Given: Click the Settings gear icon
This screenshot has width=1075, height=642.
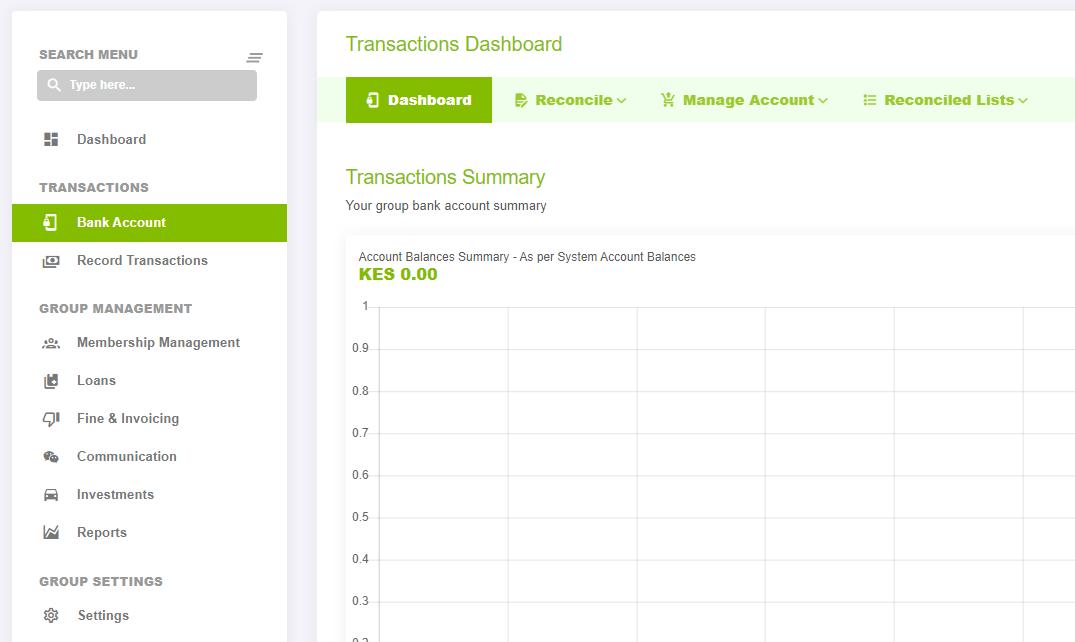Looking at the screenshot, I should click(51, 615).
